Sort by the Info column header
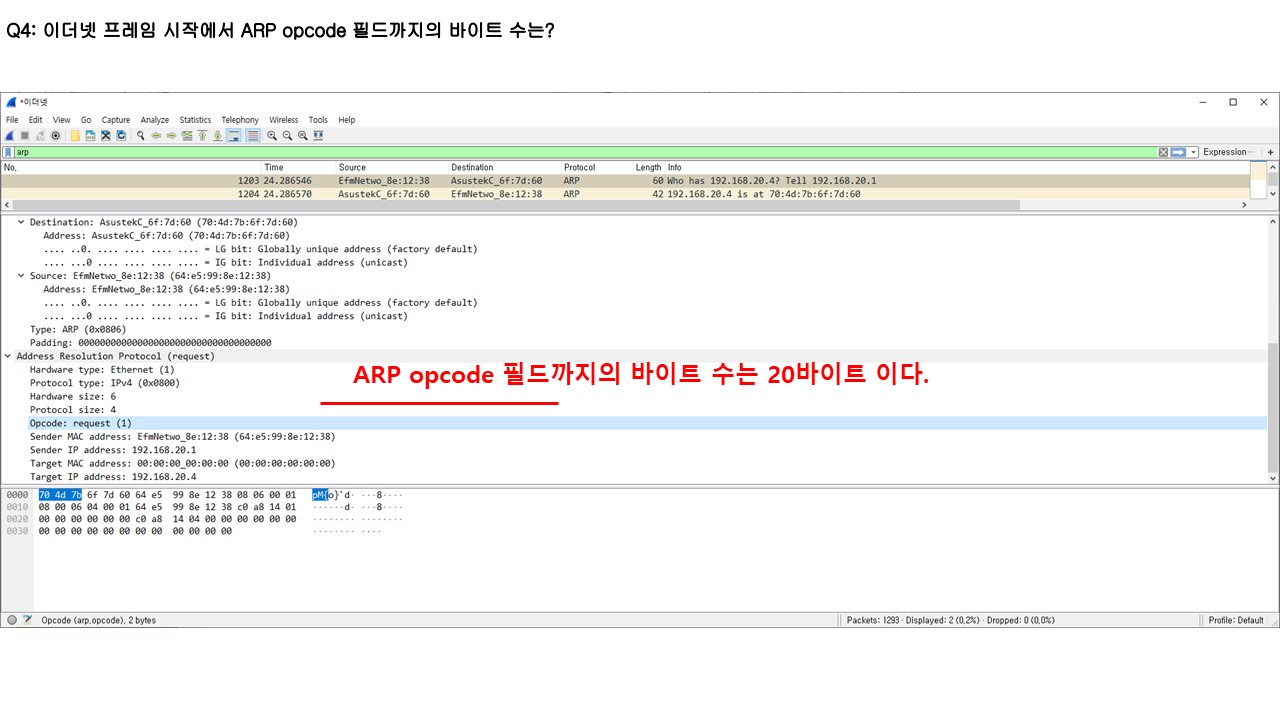 958,167
